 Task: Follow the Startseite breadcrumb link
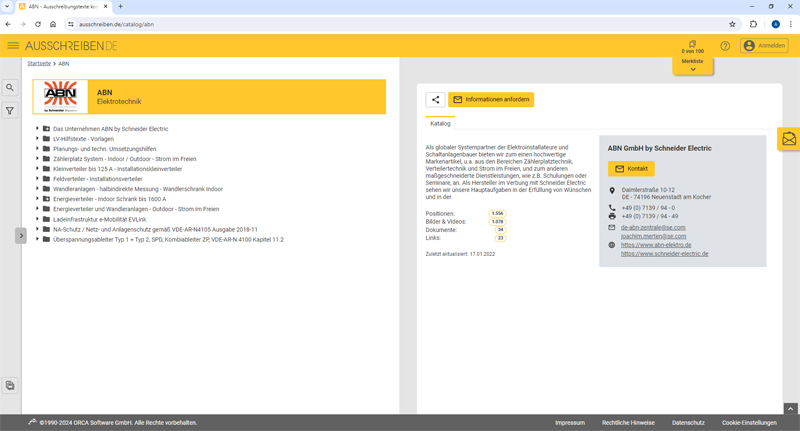[x=39, y=64]
